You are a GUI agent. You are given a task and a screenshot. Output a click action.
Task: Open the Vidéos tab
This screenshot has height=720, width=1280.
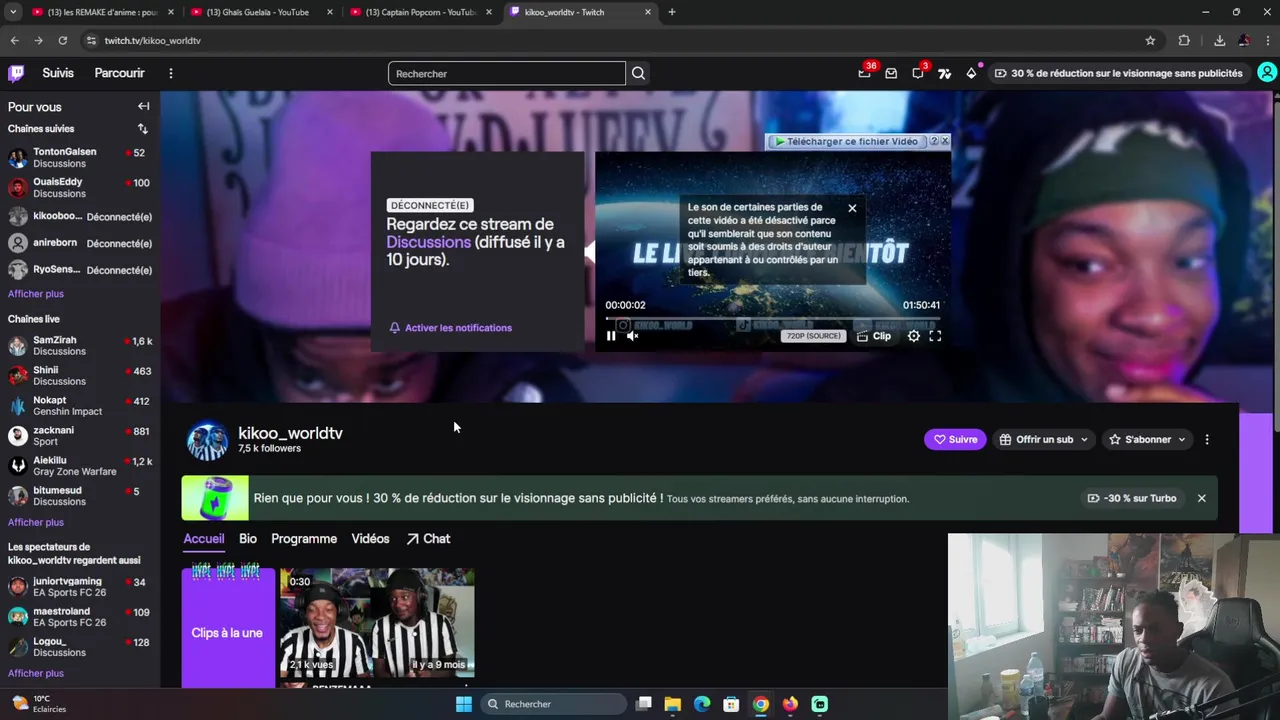(x=370, y=538)
